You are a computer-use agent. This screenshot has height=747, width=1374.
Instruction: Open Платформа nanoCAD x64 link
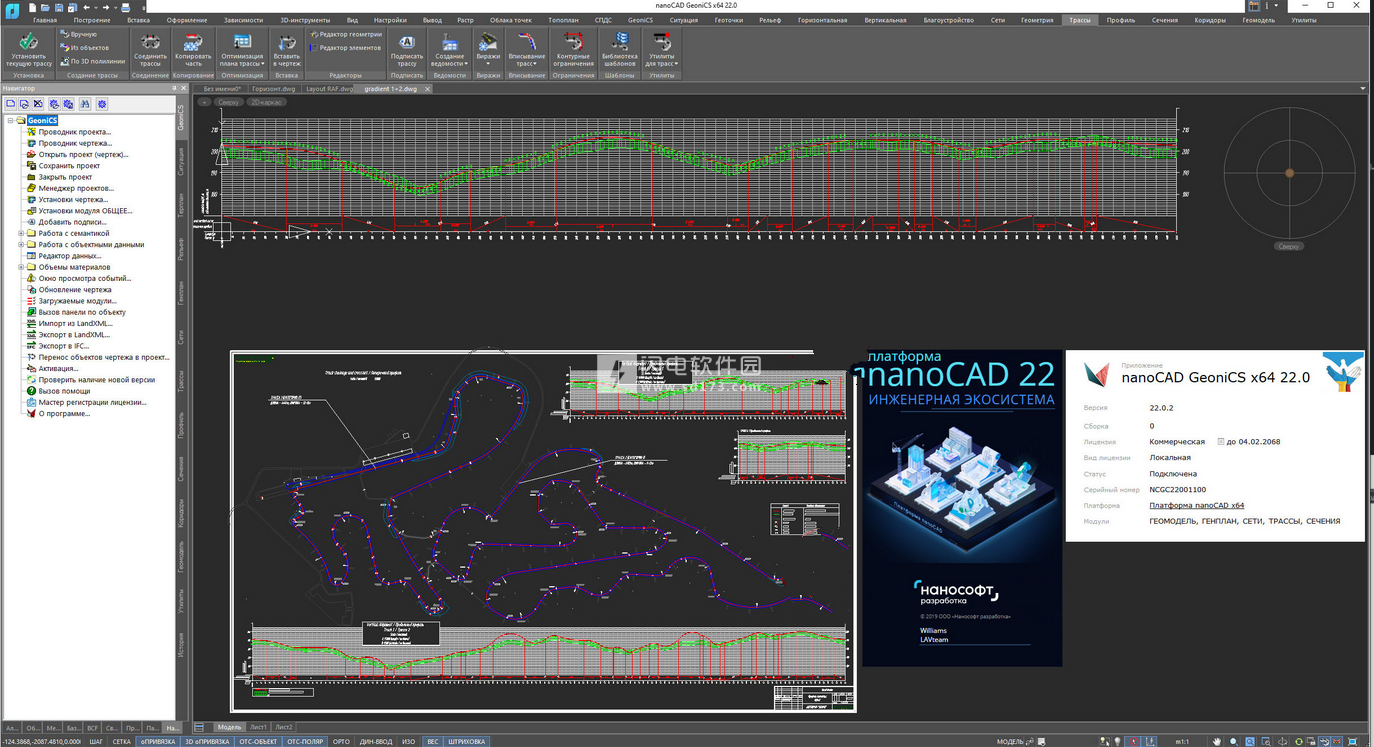(1196, 506)
